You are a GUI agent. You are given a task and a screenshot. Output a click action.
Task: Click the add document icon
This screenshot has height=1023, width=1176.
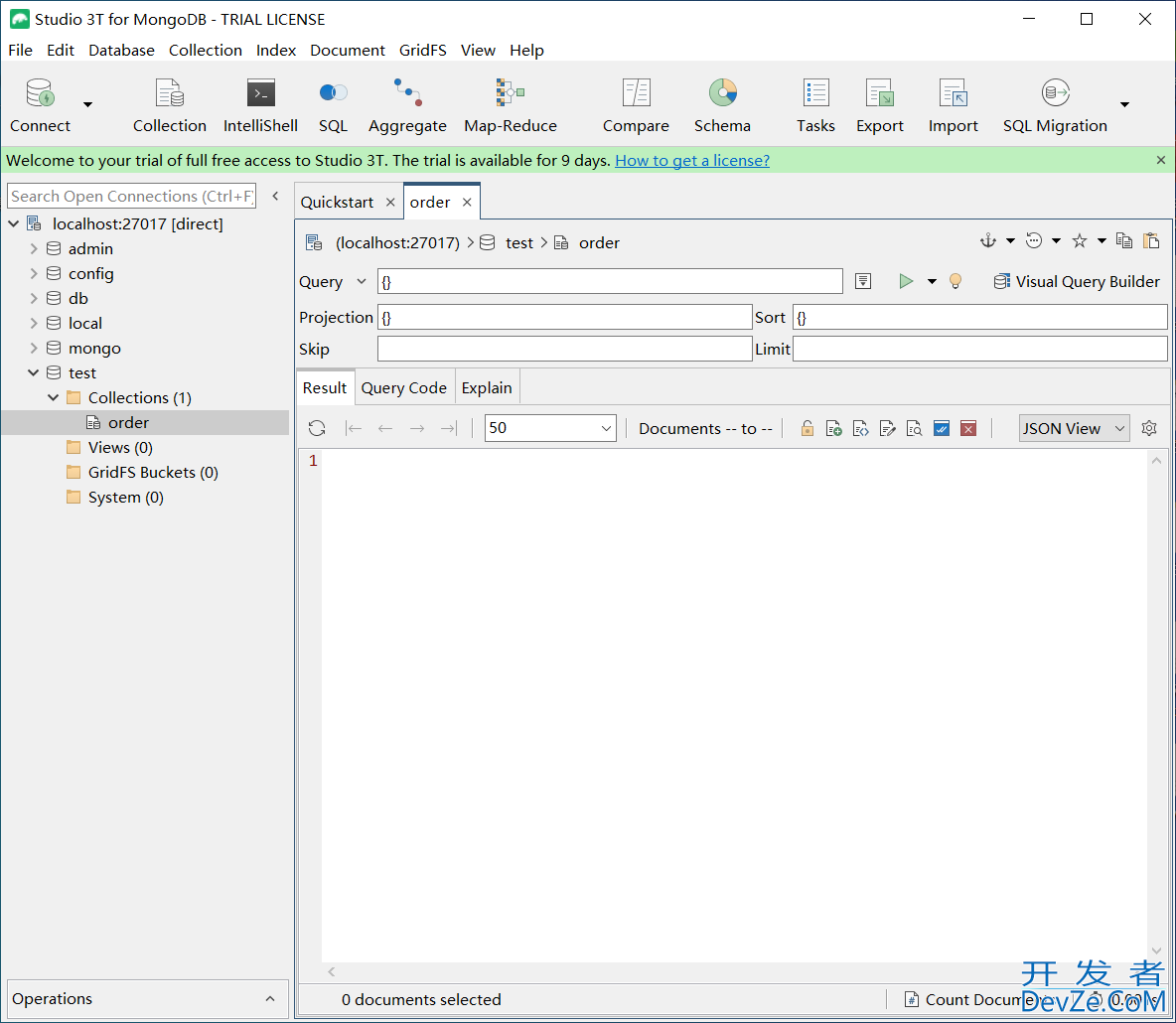833,428
